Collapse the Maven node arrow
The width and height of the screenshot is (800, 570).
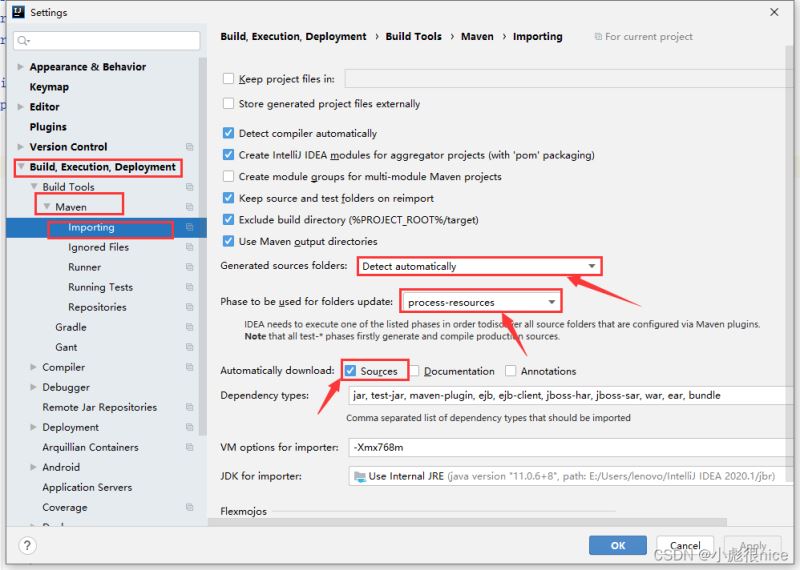[46, 206]
